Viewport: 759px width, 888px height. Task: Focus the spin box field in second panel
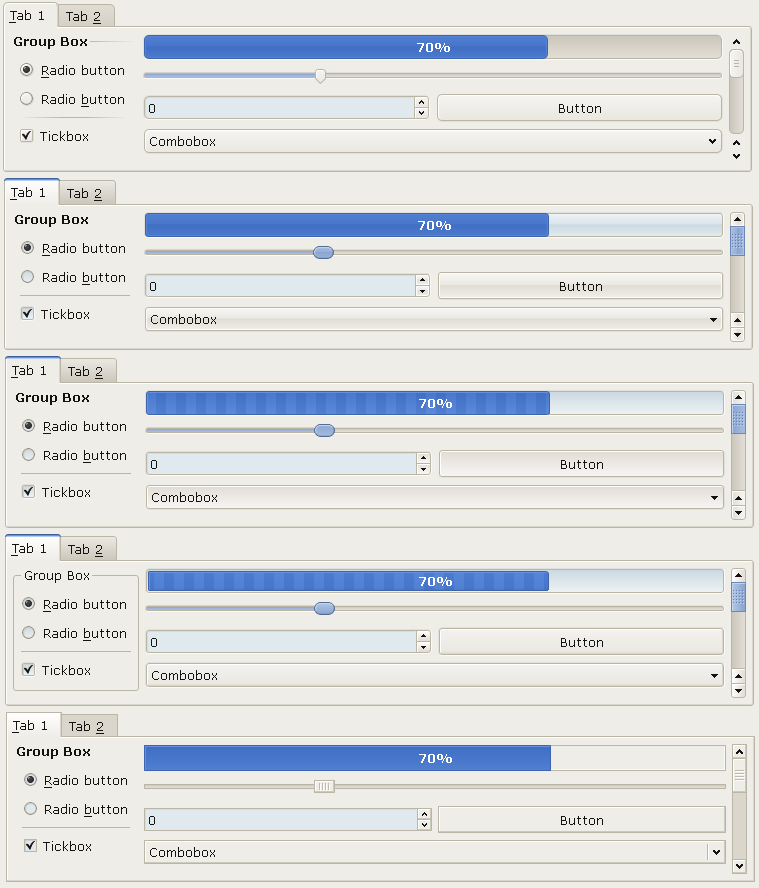click(281, 285)
